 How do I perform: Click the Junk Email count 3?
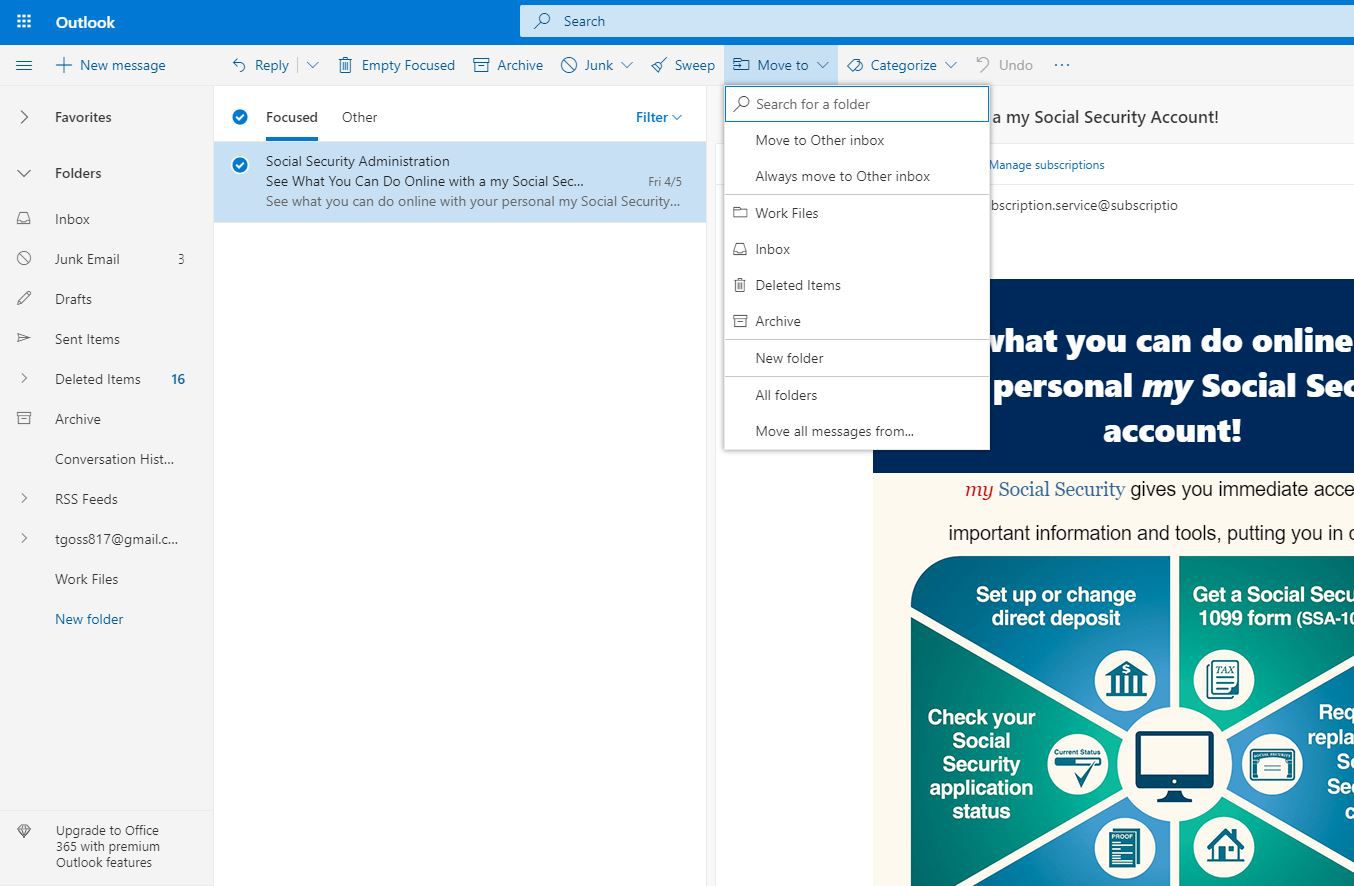(x=181, y=259)
